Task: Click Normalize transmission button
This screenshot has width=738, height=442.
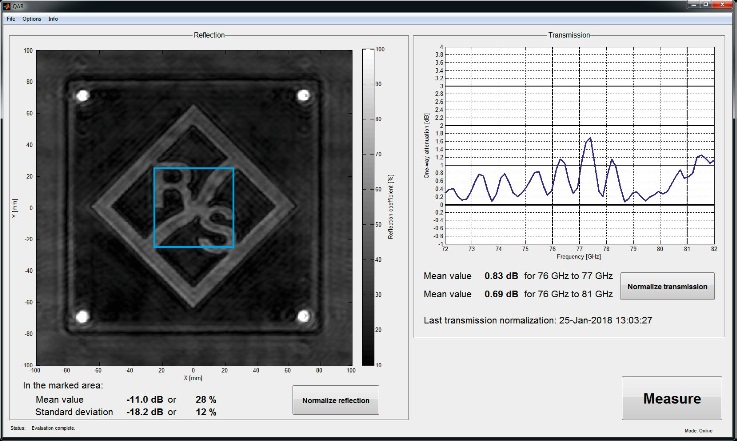Action: tap(667, 286)
